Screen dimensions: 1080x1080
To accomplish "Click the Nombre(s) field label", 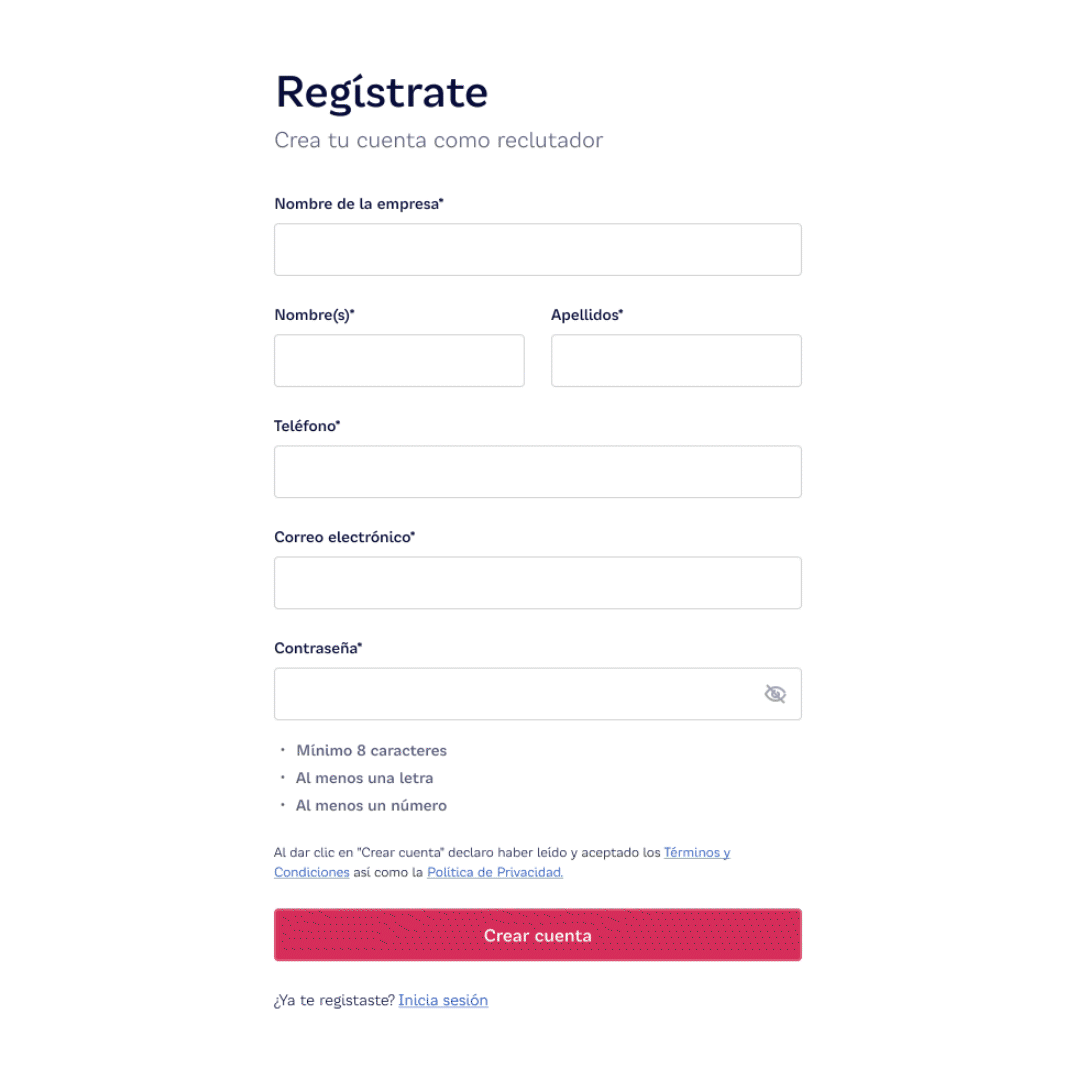I will point(314,315).
